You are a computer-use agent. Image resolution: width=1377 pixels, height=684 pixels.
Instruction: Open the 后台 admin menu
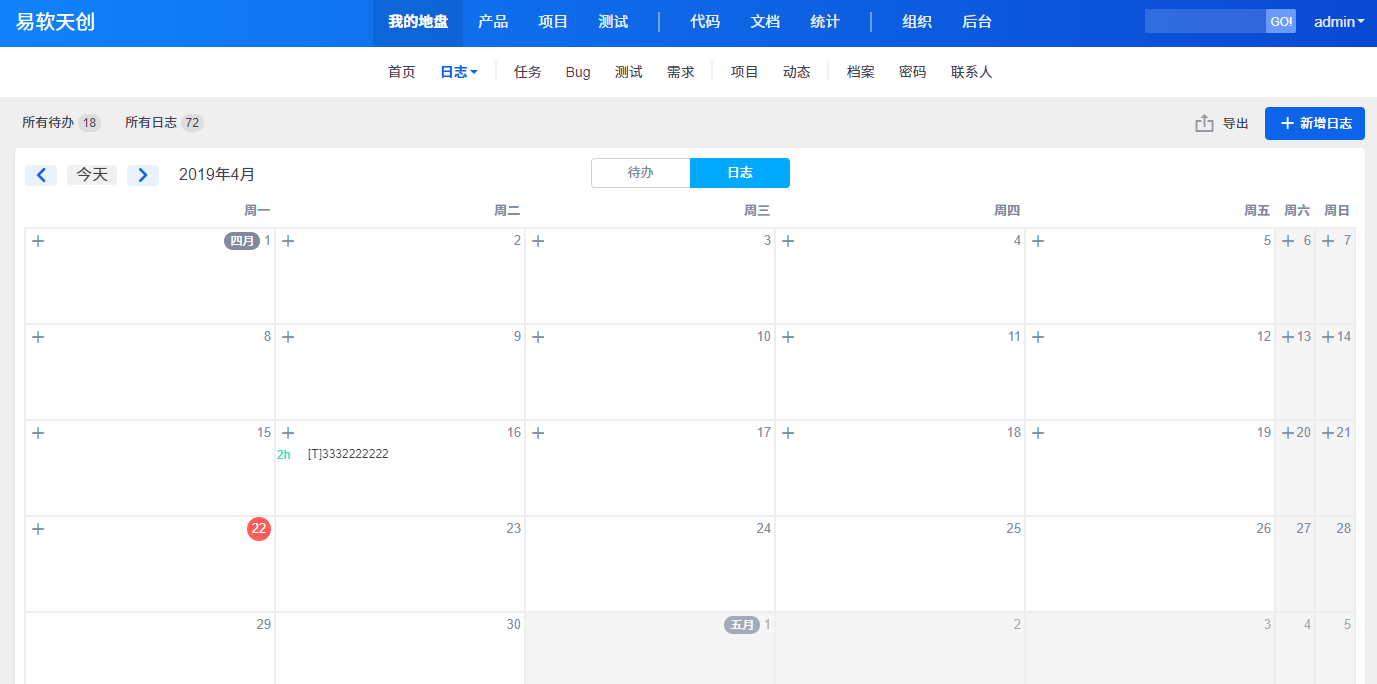[x=977, y=22]
